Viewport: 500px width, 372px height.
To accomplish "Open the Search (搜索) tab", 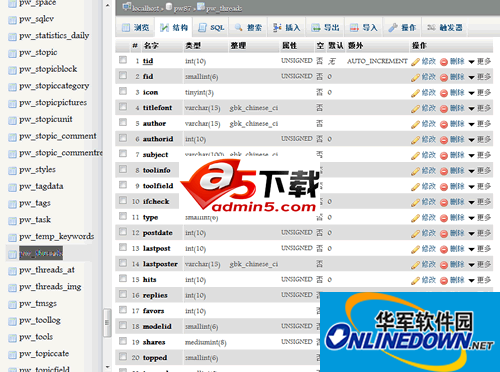I will [x=248, y=28].
